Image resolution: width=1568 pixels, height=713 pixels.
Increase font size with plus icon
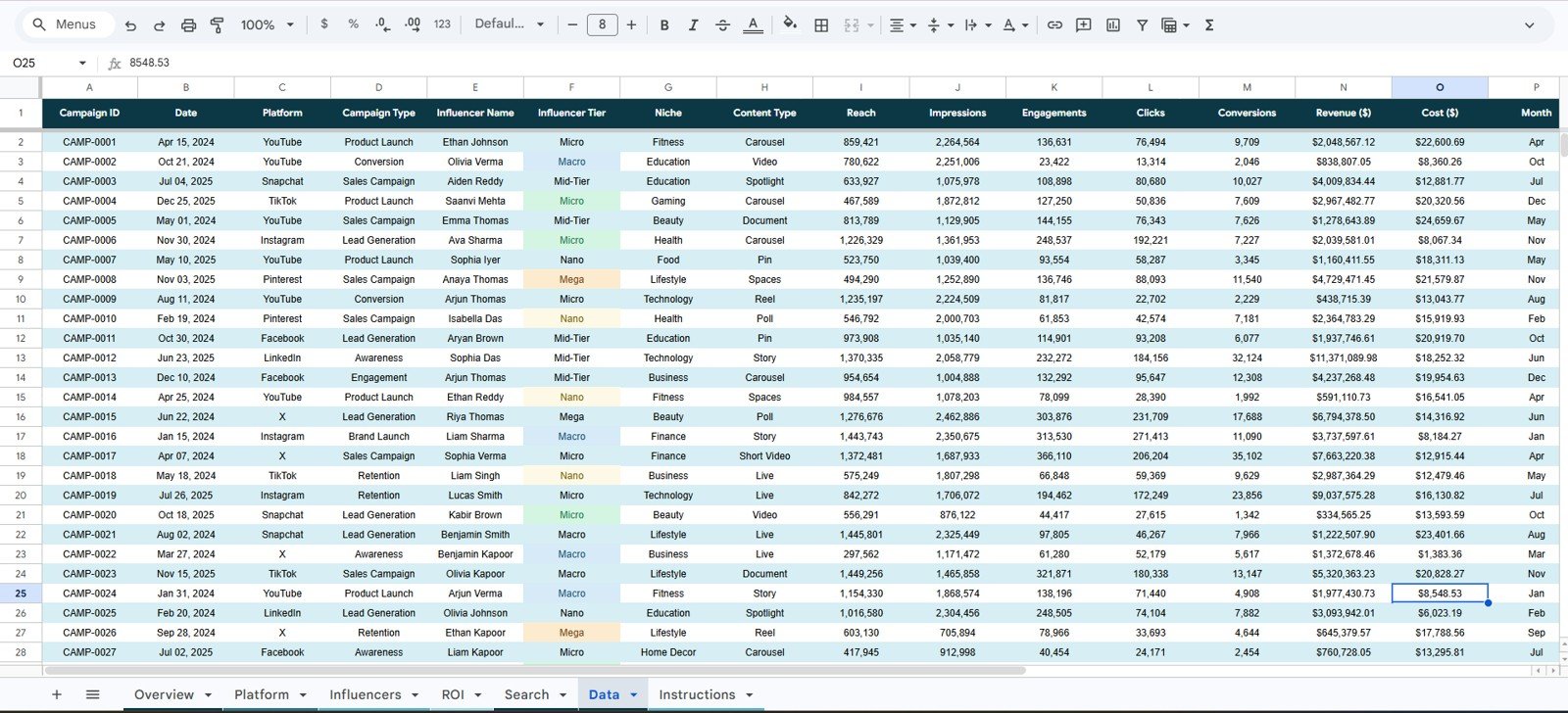(631, 24)
